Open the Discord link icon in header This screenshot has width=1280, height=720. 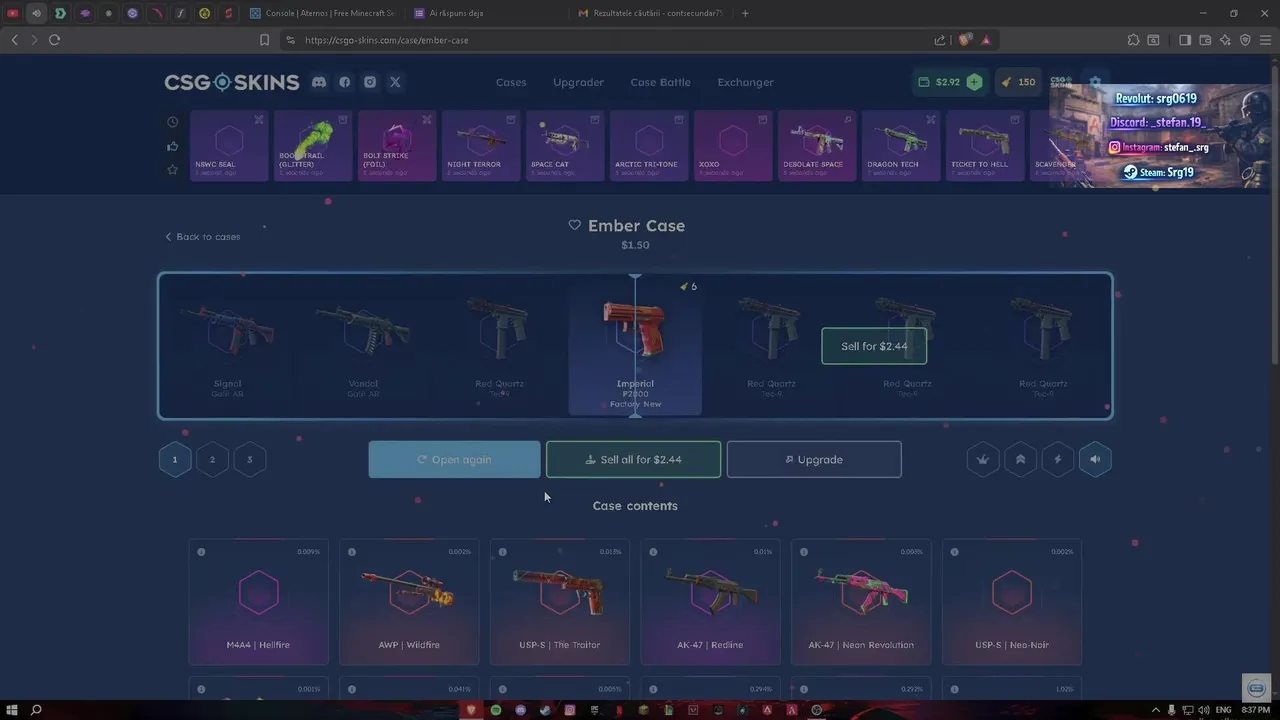[319, 82]
